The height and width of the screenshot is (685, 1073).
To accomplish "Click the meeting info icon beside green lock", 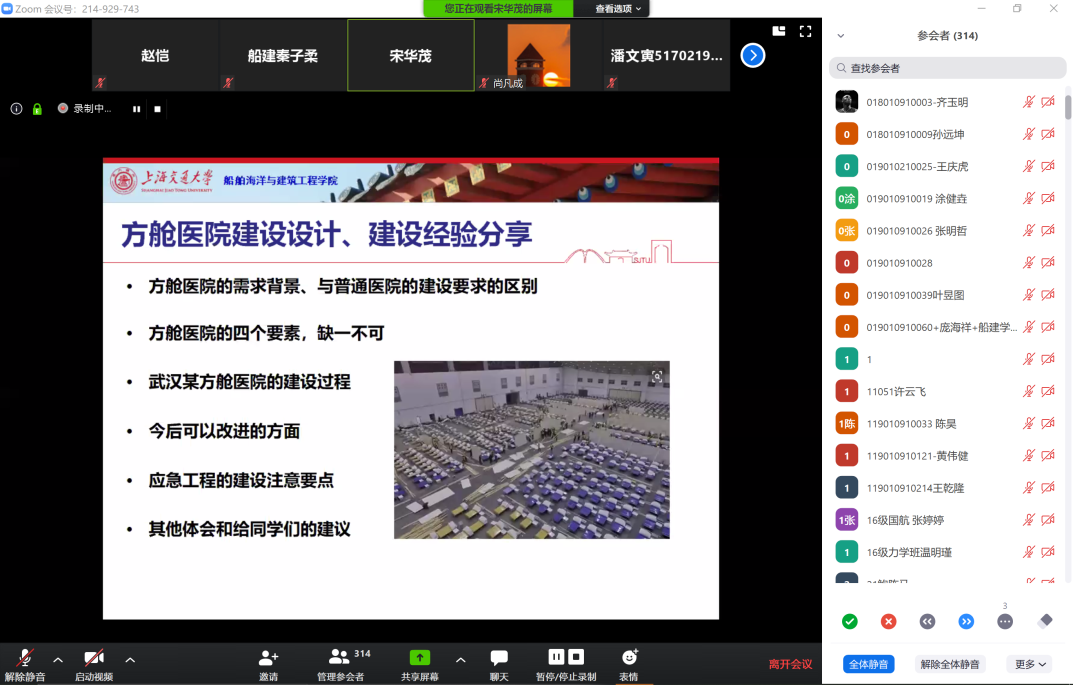I will (16, 109).
